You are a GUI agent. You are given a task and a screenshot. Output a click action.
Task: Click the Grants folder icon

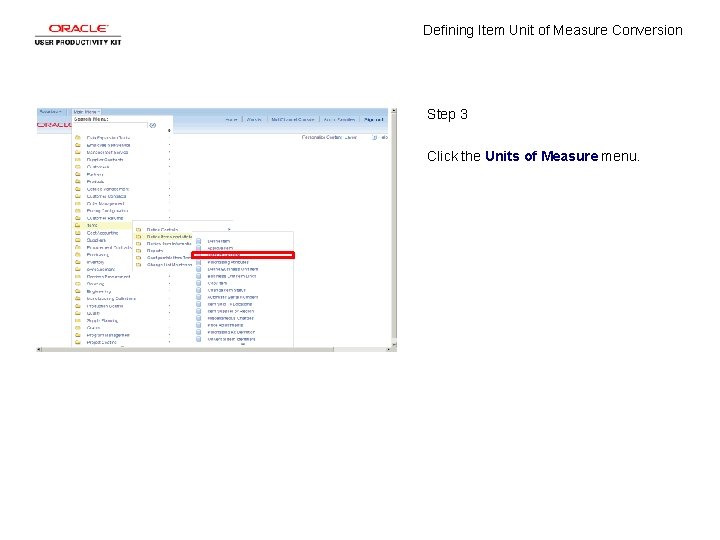click(78, 328)
